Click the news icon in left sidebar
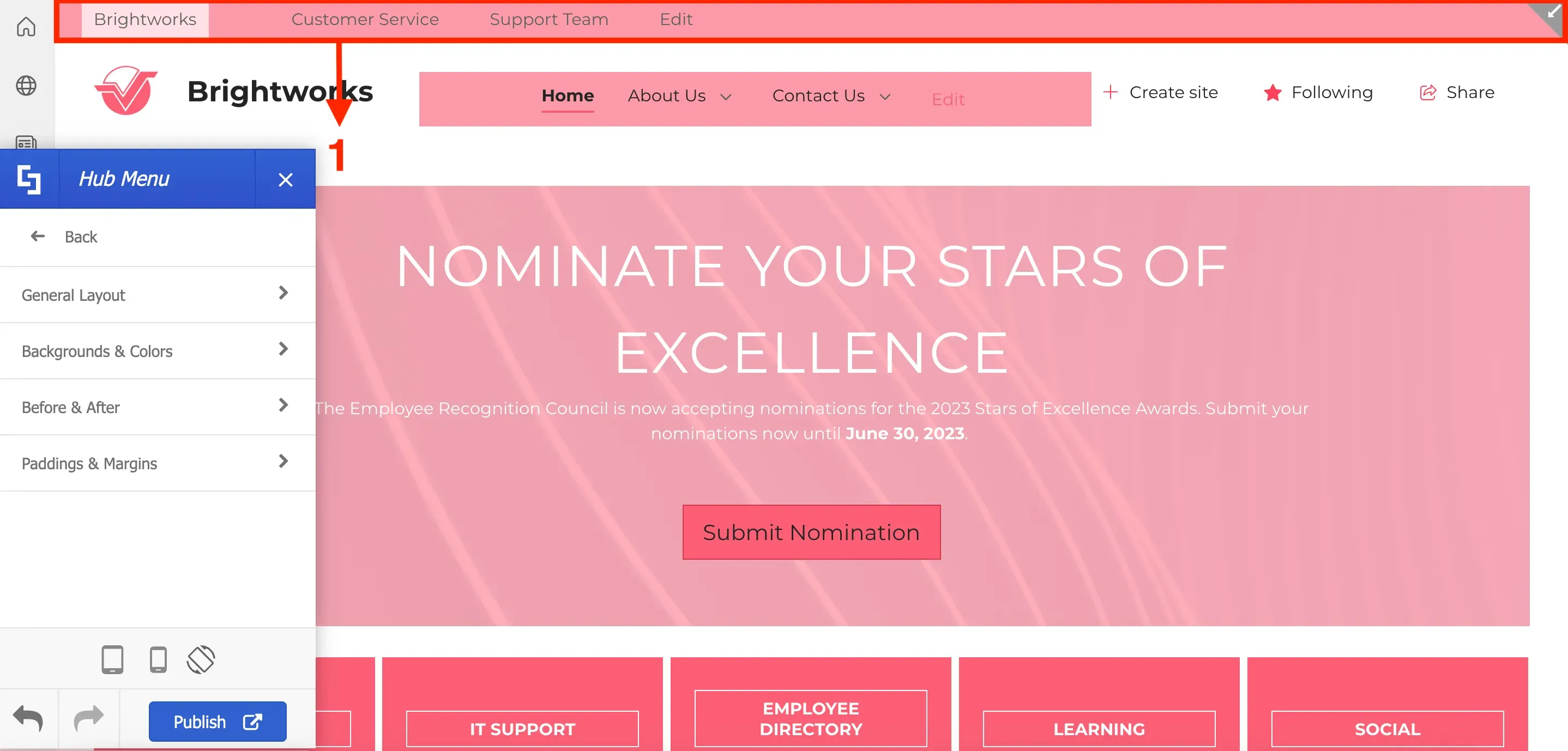 coord(26,143)
